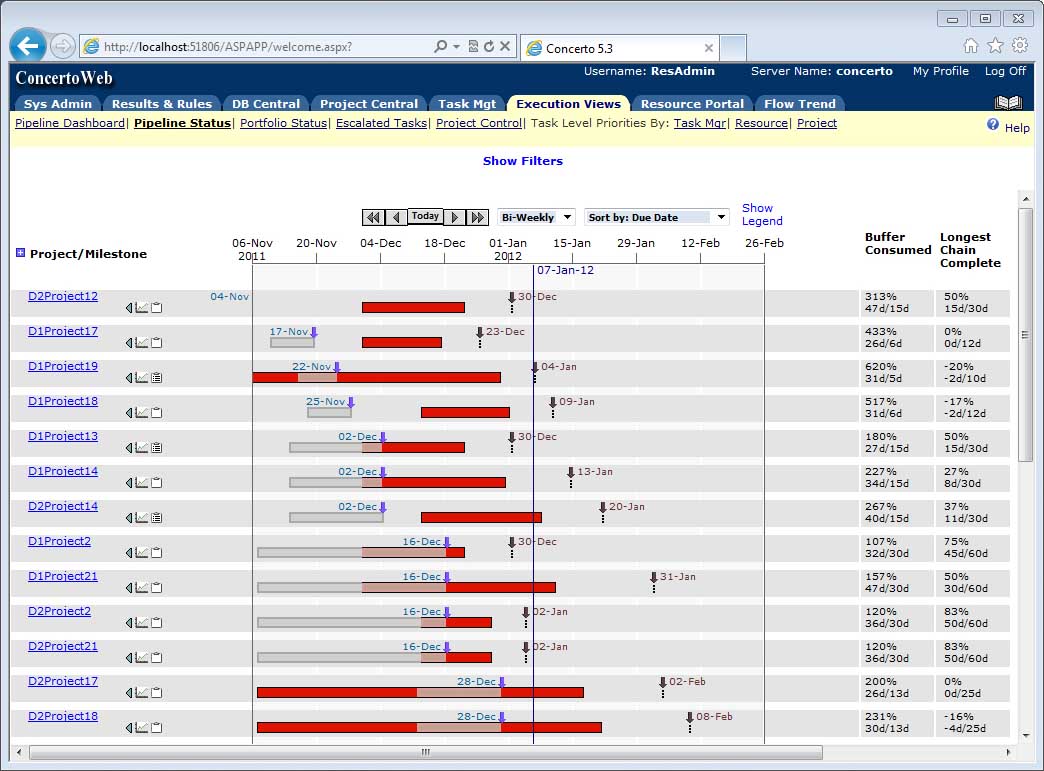
Task: Open the Flow Trend tab
Action: (x=799, y=104)
